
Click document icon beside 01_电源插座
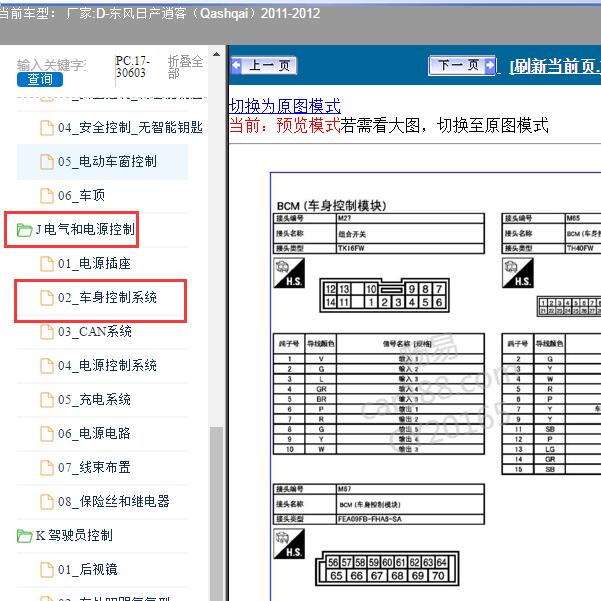pos(47,264)
